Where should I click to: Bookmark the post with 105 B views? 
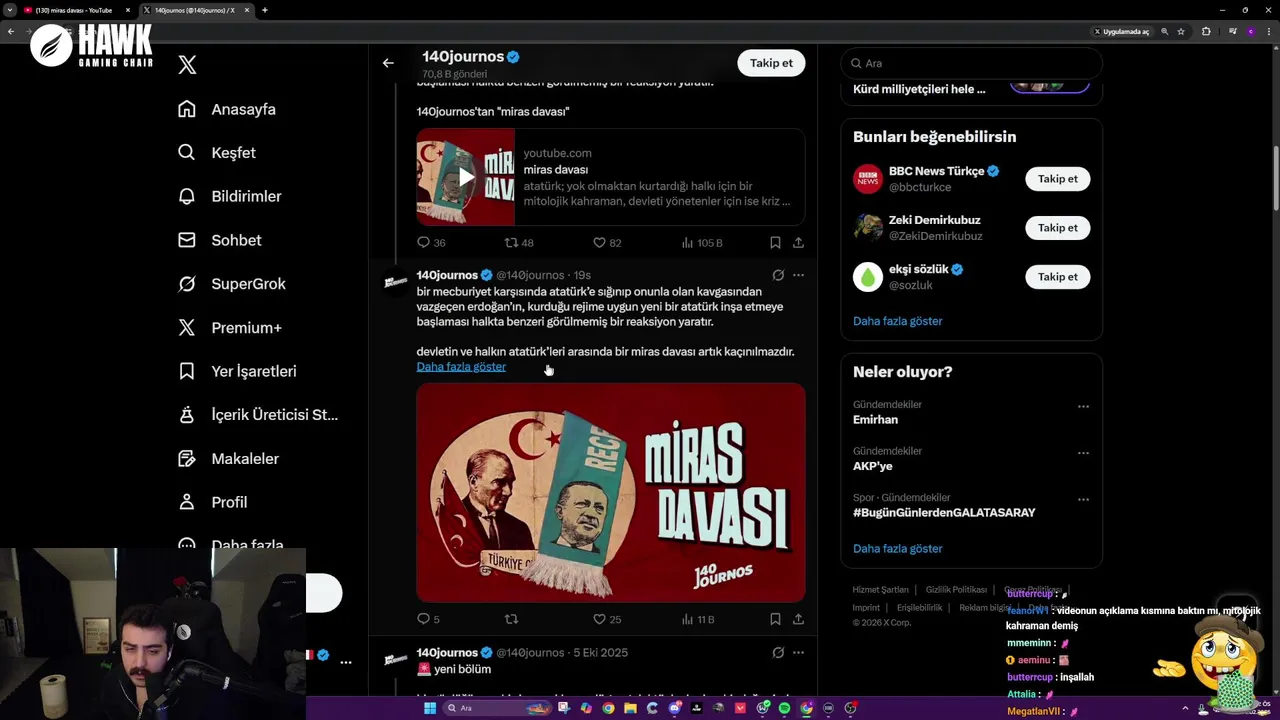tap(775, 243)
